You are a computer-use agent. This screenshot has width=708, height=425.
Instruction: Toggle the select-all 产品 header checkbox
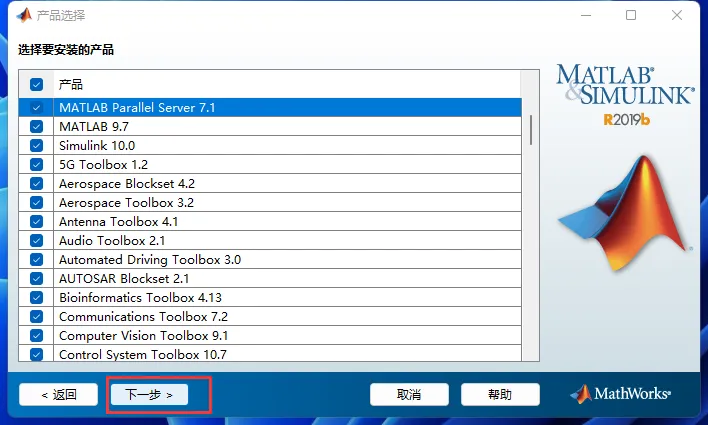(37, 84)
